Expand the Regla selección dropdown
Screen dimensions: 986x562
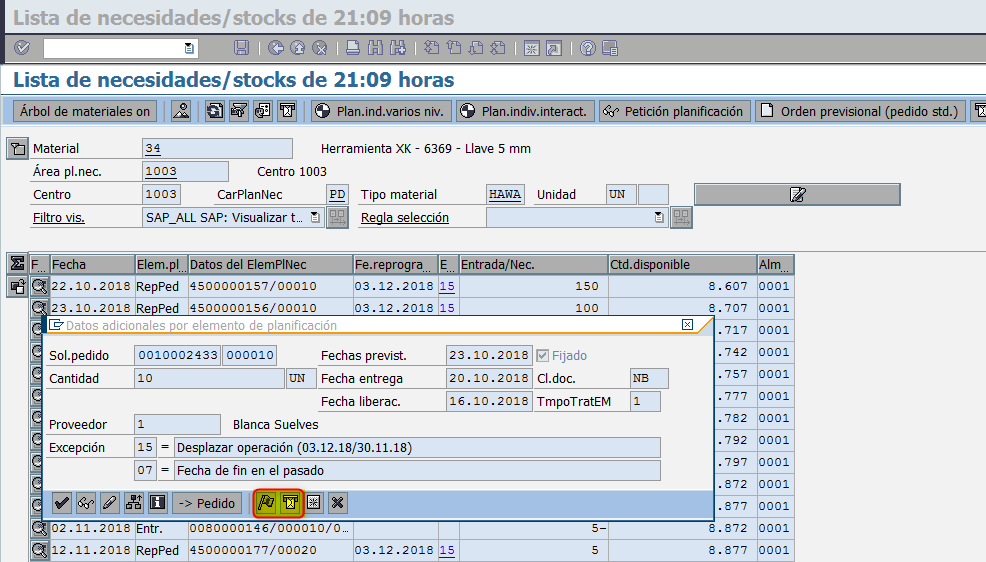coord(658,217)
